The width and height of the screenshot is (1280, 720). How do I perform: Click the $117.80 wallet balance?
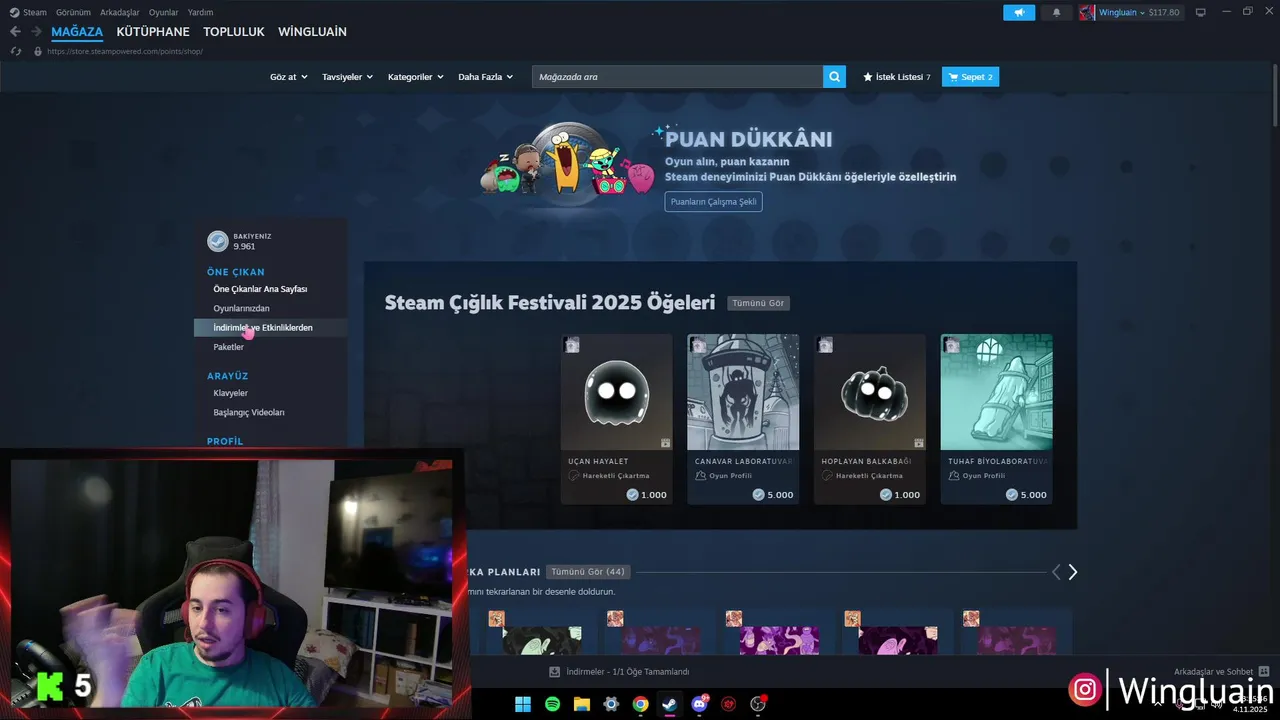pyautogui.click(x=1164, y=12)
